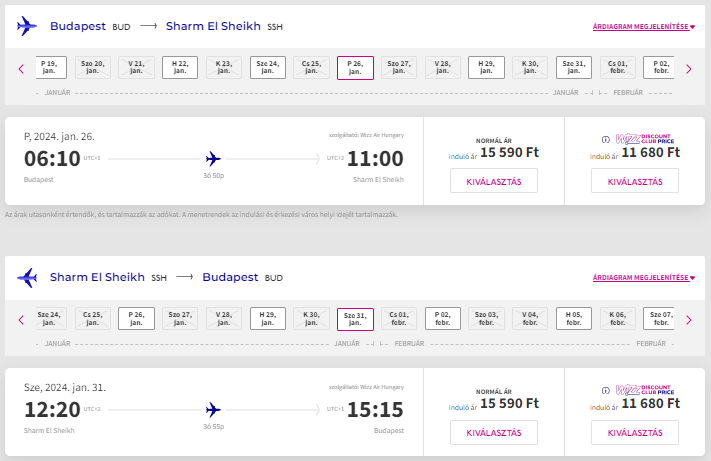Screen dimensions: 711x461
Task: Select outbound date Sze 24, jan.
Action: pyautogui.click(x=268, y=68)
